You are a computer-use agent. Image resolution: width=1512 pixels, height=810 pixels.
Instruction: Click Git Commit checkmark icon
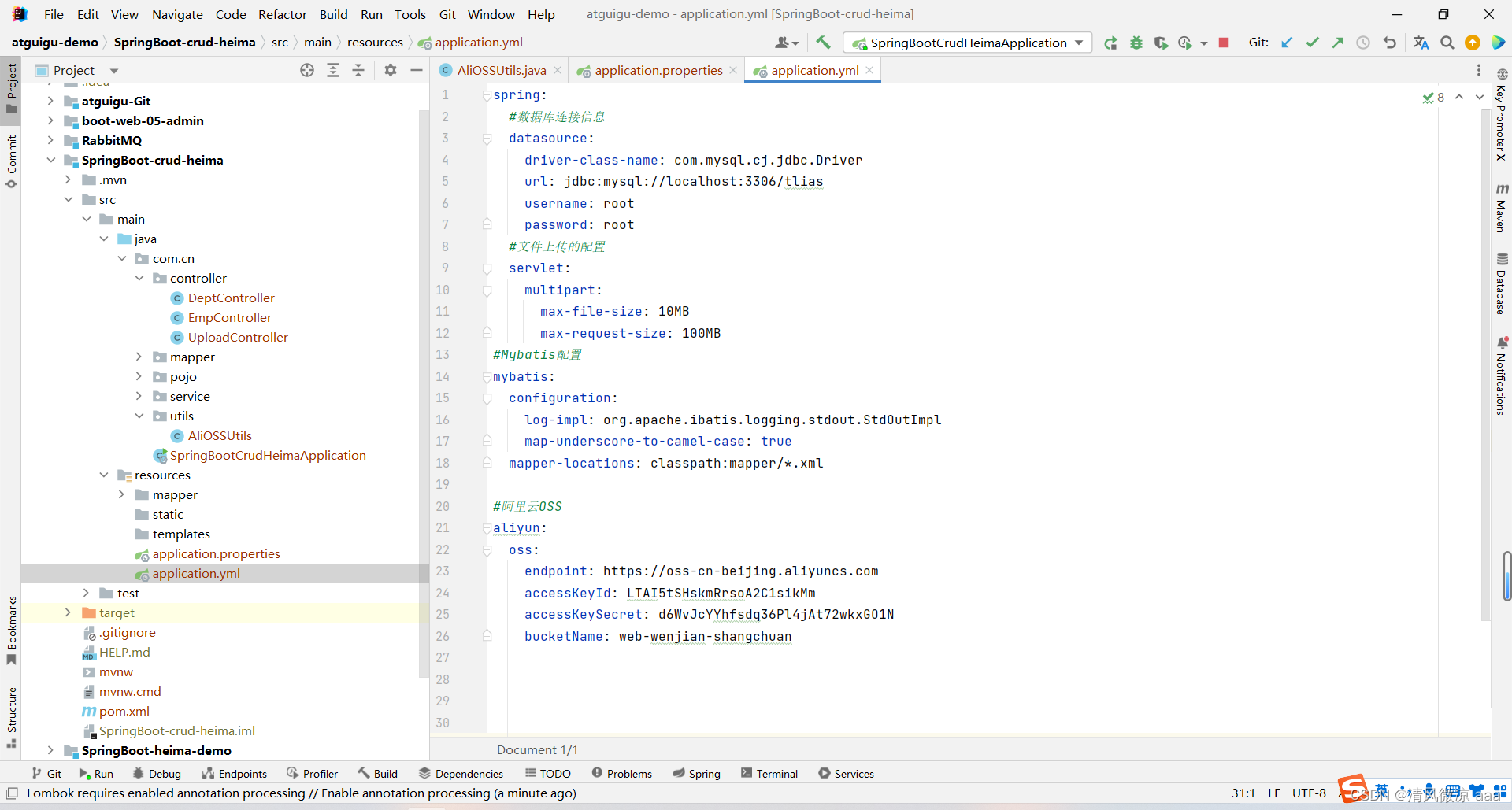click(1312, 43)
